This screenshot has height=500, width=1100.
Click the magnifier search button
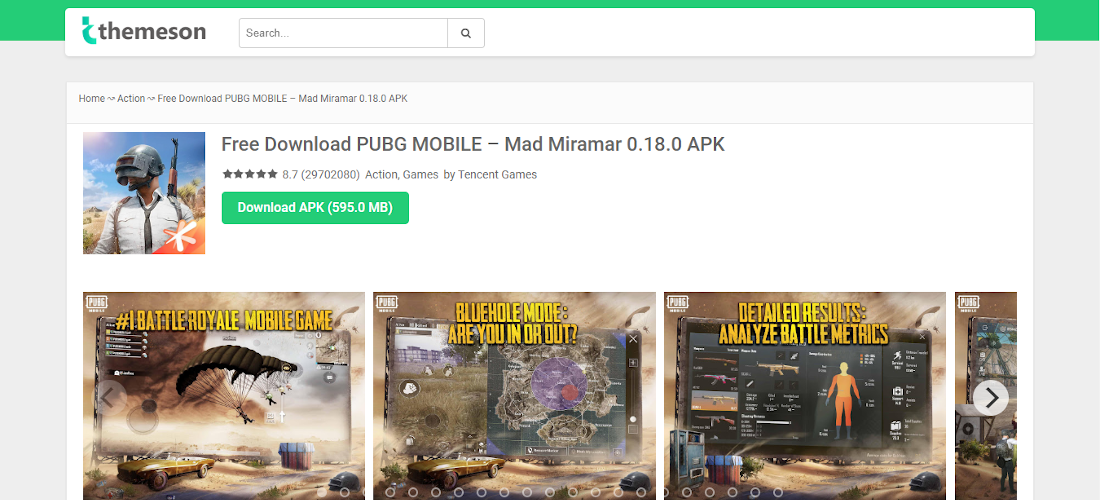click(466, 33)
